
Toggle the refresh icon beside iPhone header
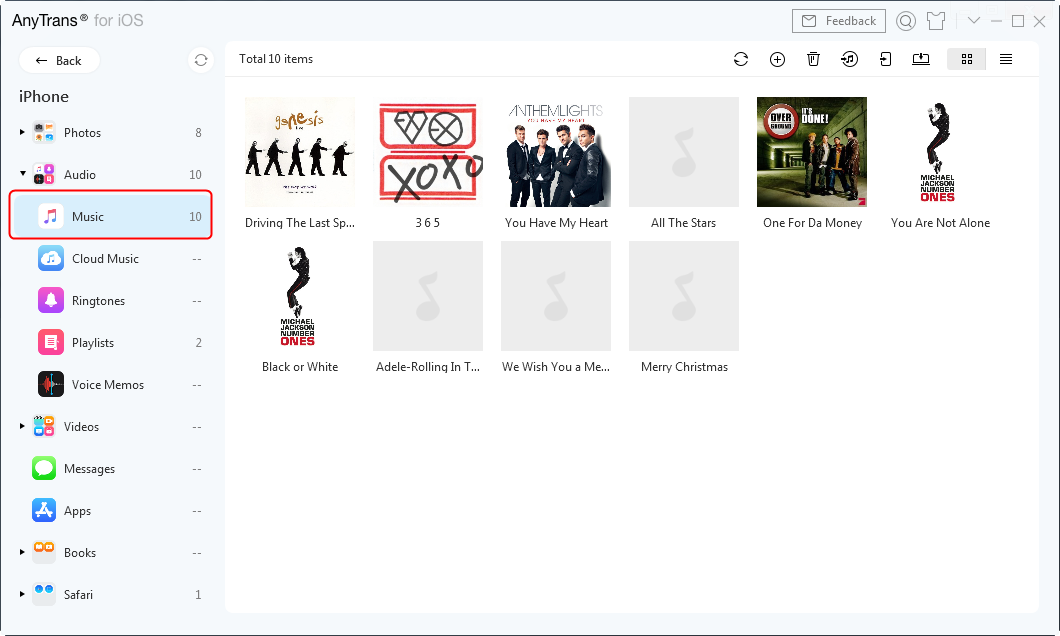pos(200,60)
